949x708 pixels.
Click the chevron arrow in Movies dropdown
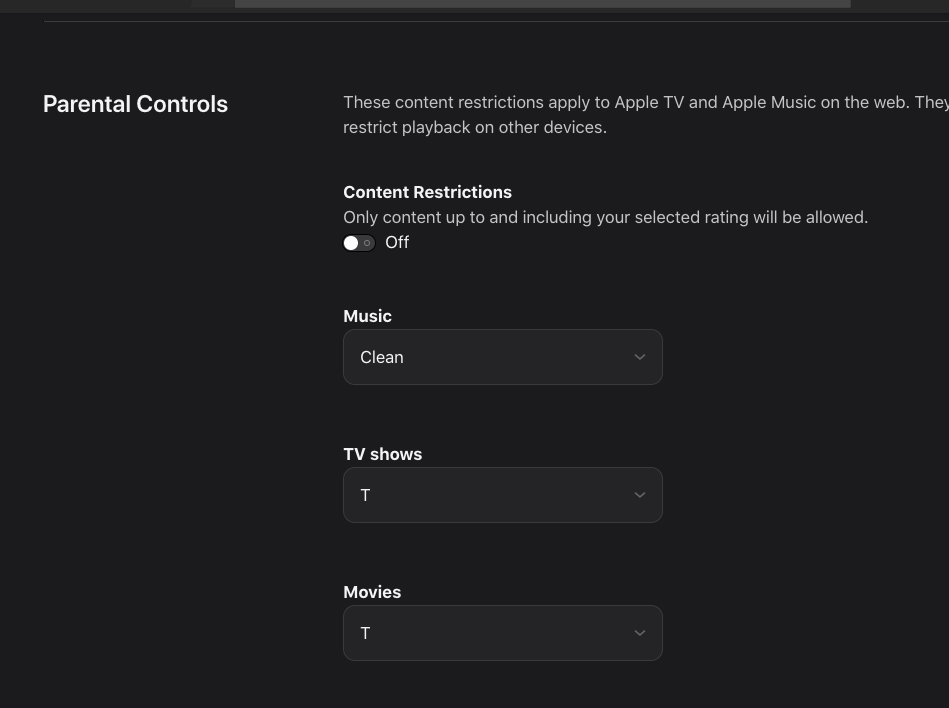[x=640, y=633]
